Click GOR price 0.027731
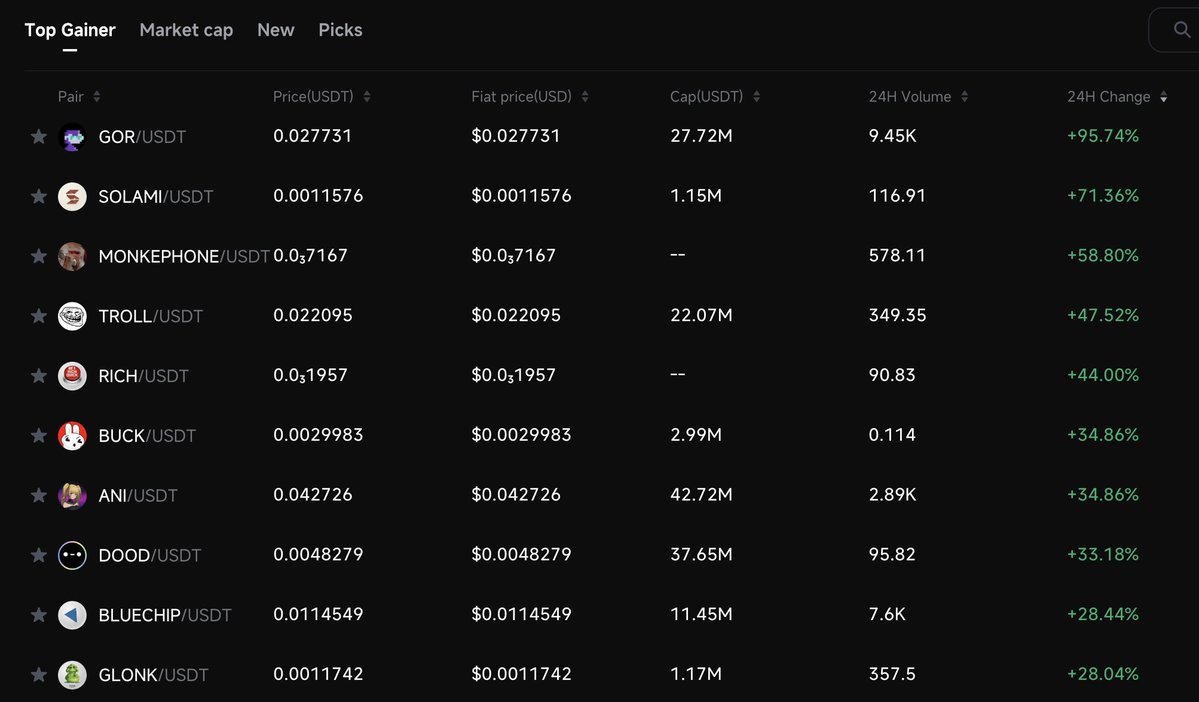 [x=312, y=135]
